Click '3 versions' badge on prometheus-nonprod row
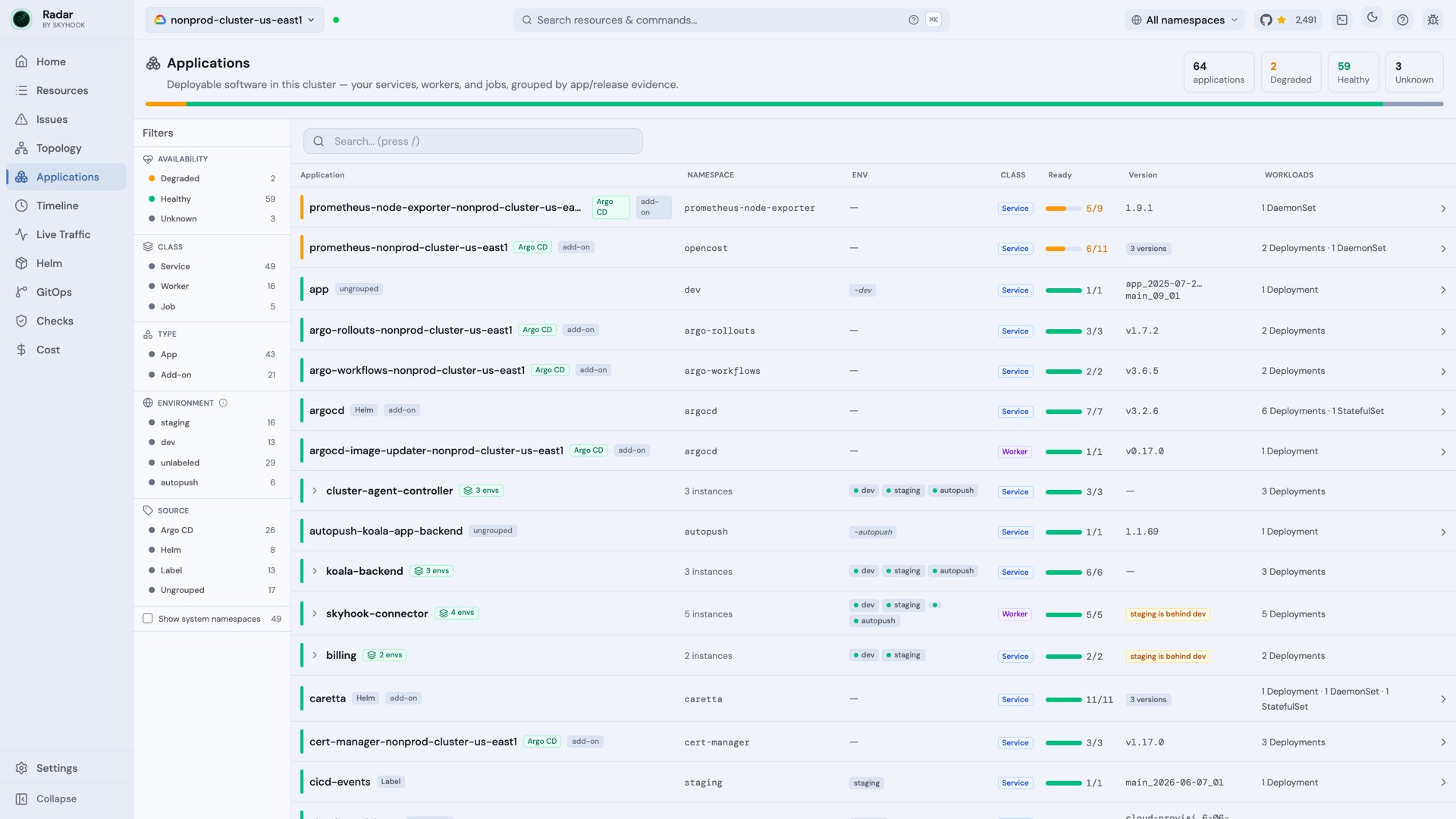1456x819 pixels. [x=1148, y=249]
